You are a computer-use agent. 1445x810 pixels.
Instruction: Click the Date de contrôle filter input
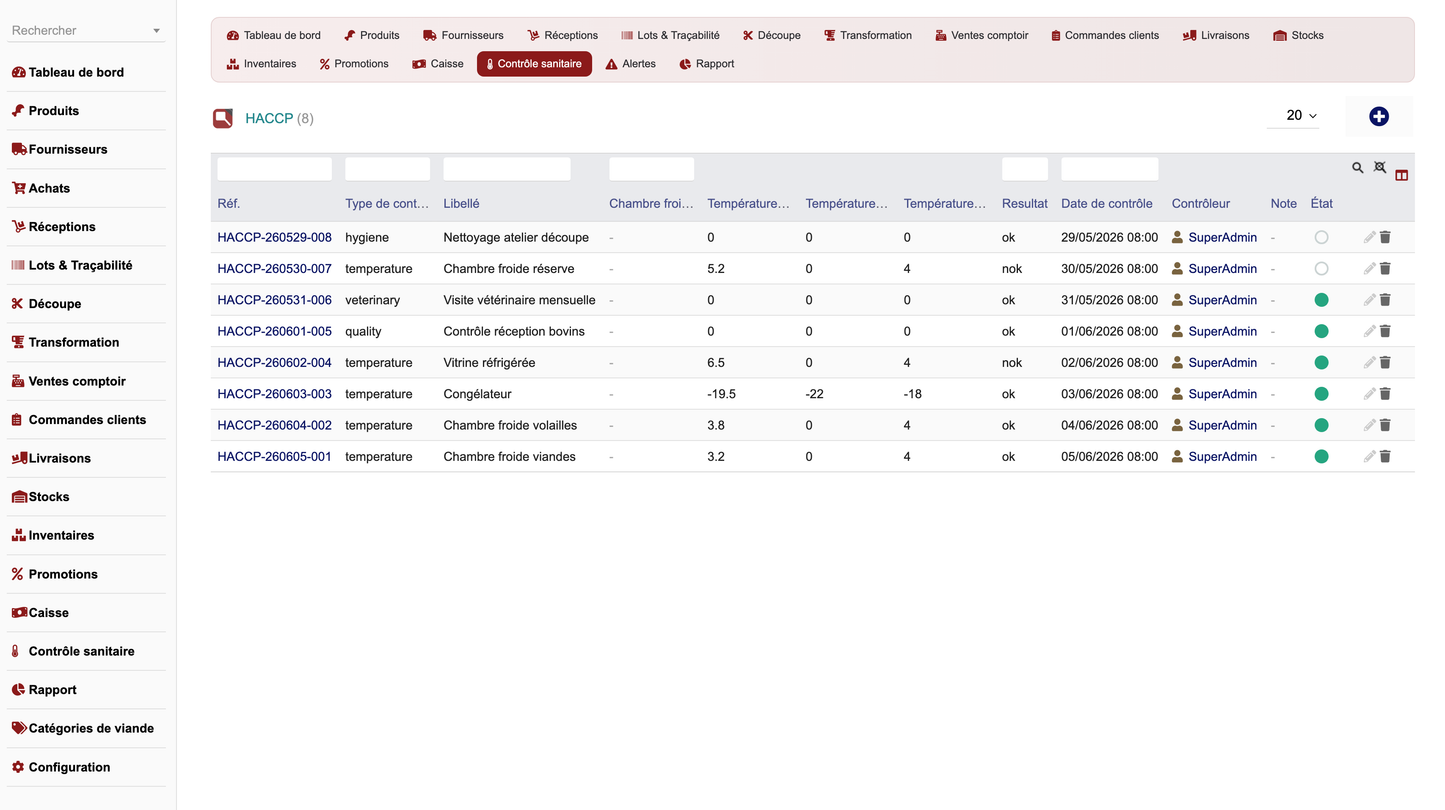click(1110, 169)
